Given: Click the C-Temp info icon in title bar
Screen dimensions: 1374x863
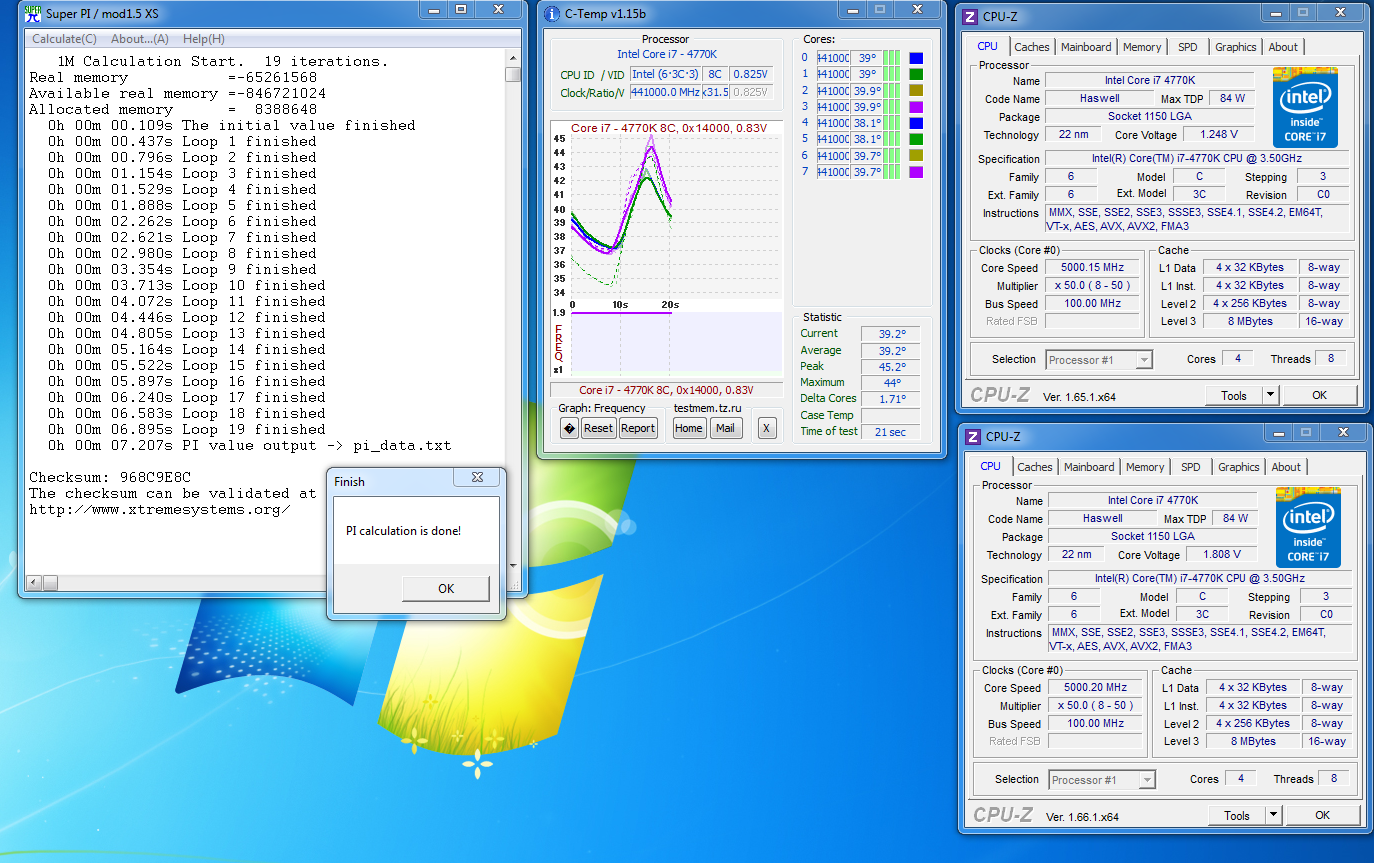Looking at the screenshot, I should (x=552, y=13).
